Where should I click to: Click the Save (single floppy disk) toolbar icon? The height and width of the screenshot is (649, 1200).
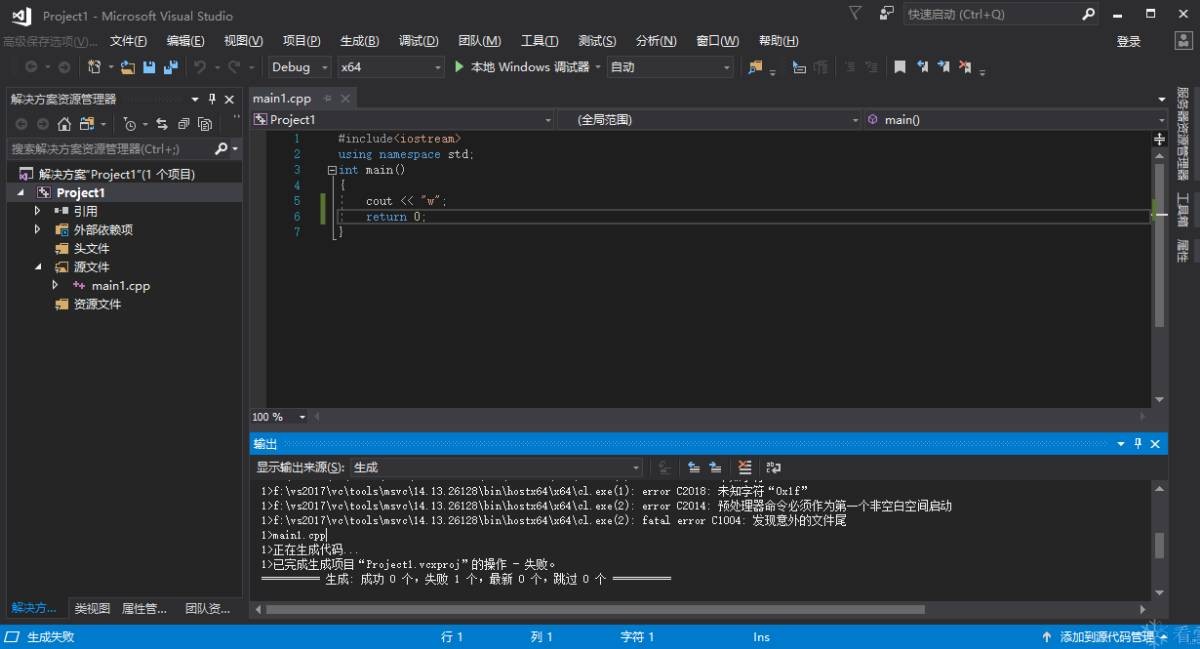[x=149, y=67]
